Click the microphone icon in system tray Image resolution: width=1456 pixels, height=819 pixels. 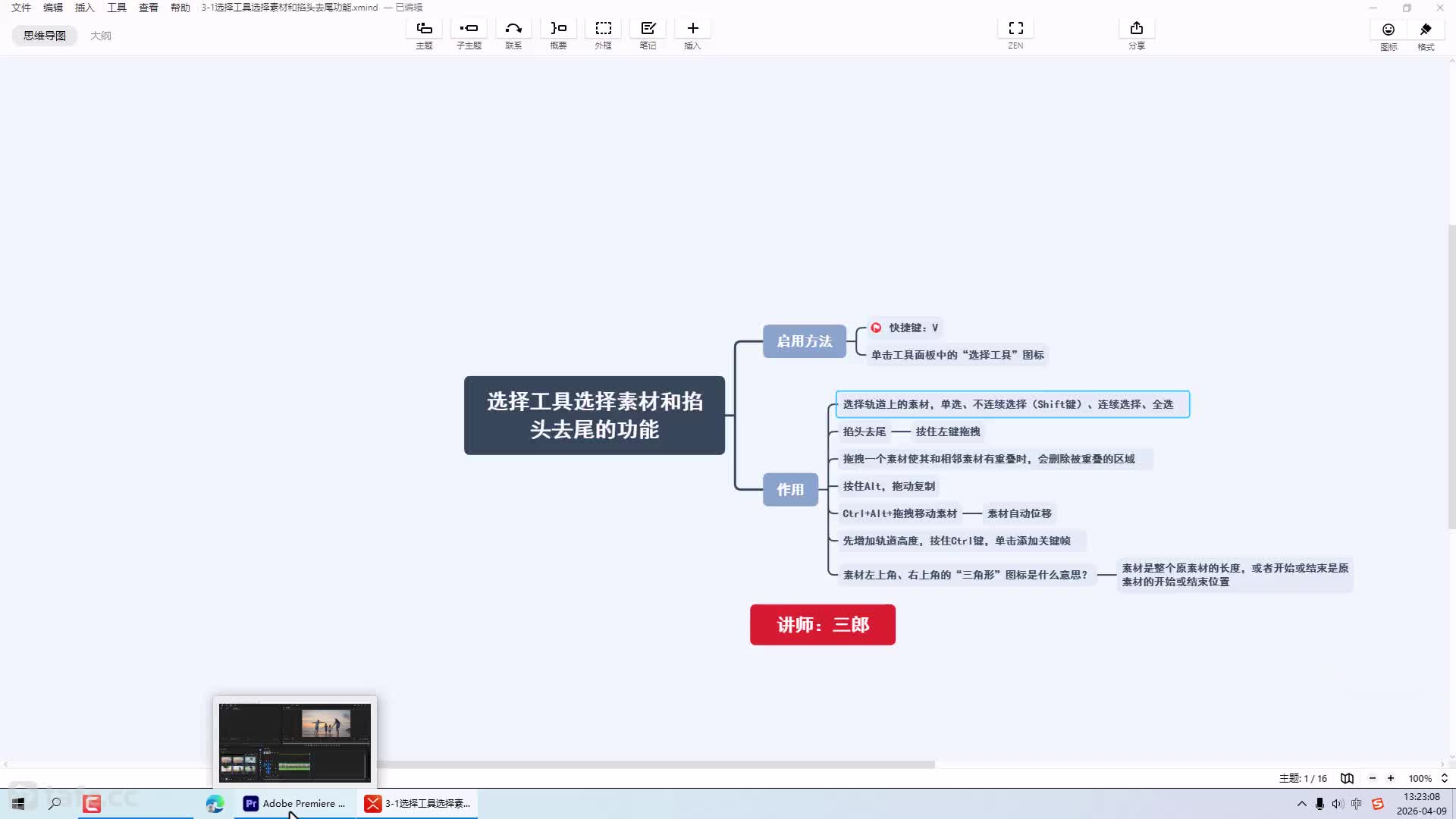tap(1319, 804)
